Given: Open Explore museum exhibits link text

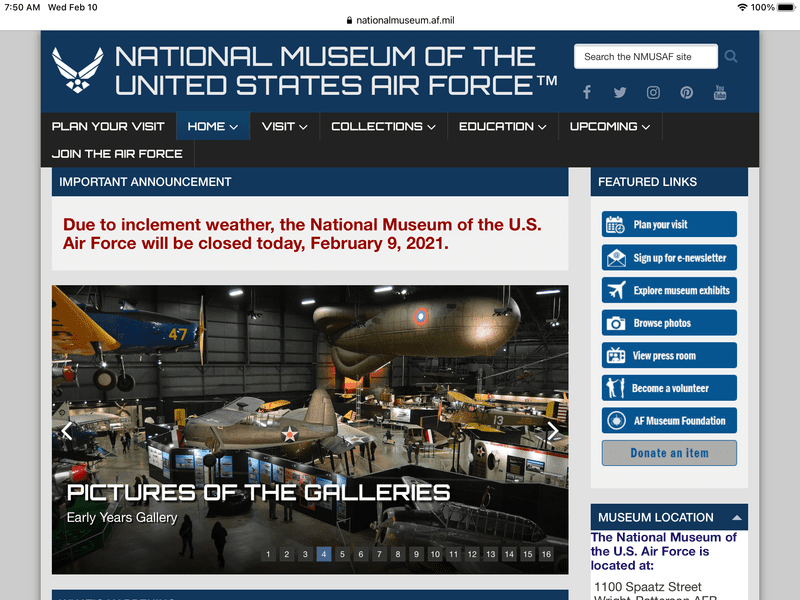Looking at the screenshot, I should click(682, 290).
